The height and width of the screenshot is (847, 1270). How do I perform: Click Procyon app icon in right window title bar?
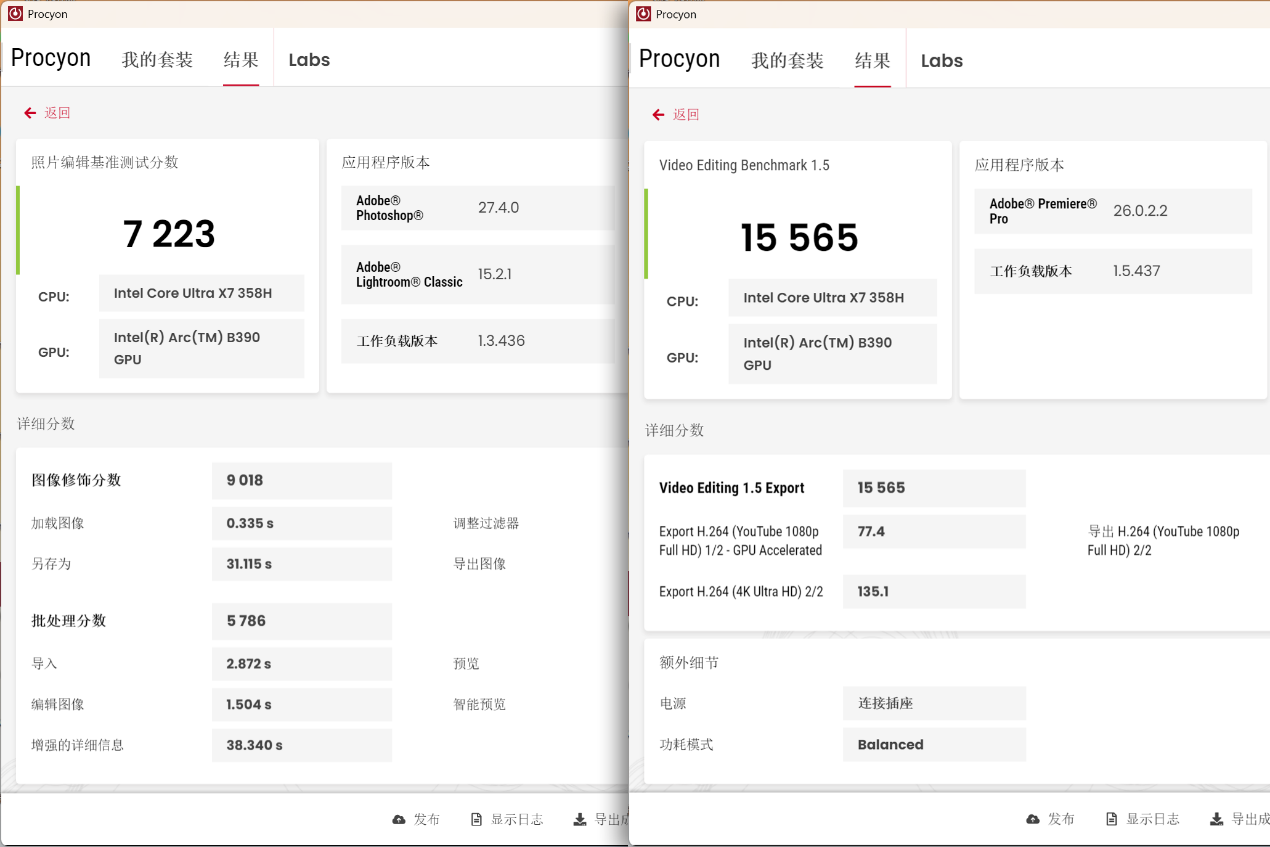(x=644, y=14)
